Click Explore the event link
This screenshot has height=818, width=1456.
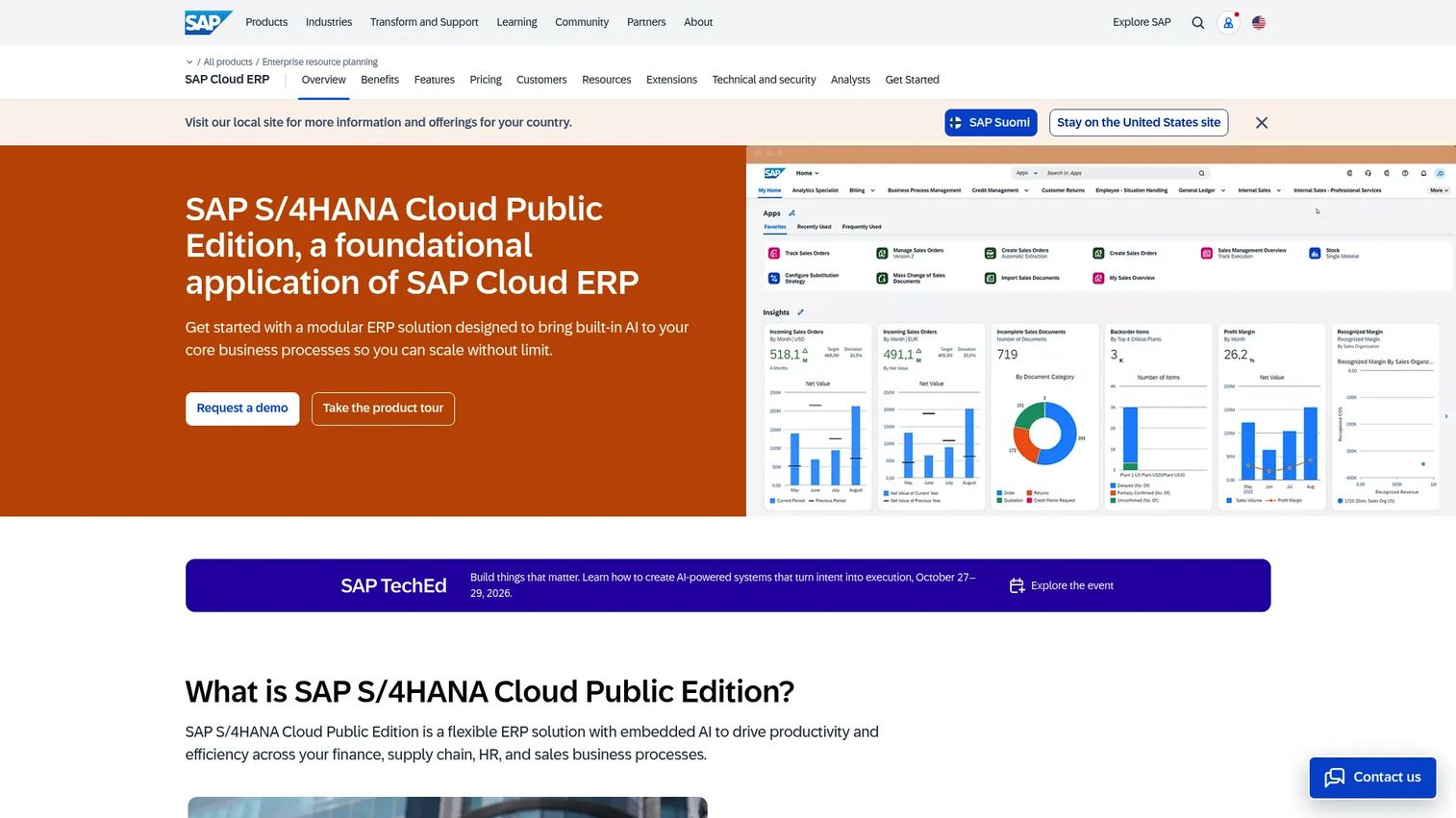click(1072, 585)
